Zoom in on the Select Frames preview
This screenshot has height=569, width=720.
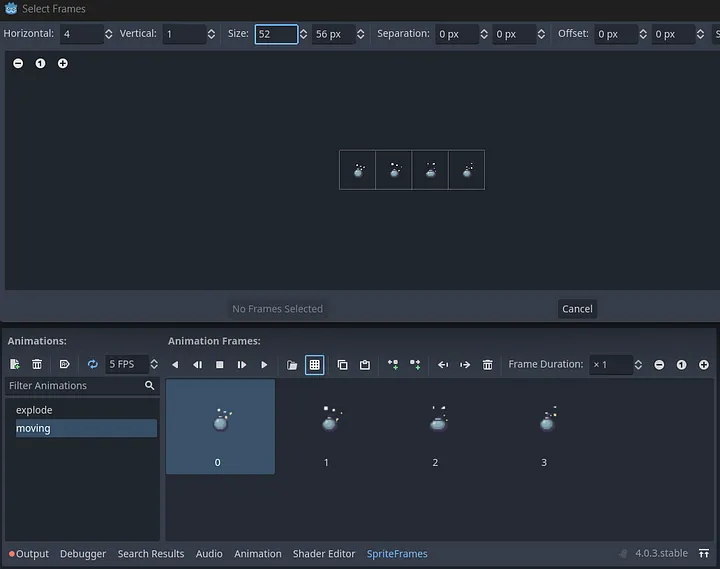[62, 63]
